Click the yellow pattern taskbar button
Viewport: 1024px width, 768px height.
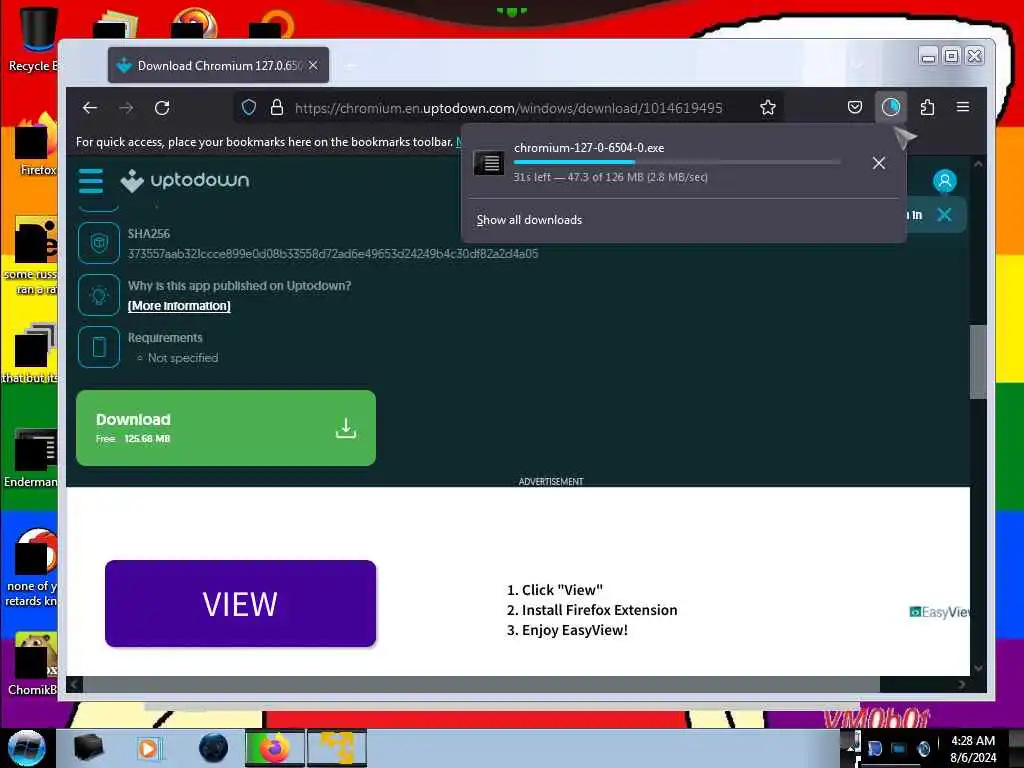337,748
